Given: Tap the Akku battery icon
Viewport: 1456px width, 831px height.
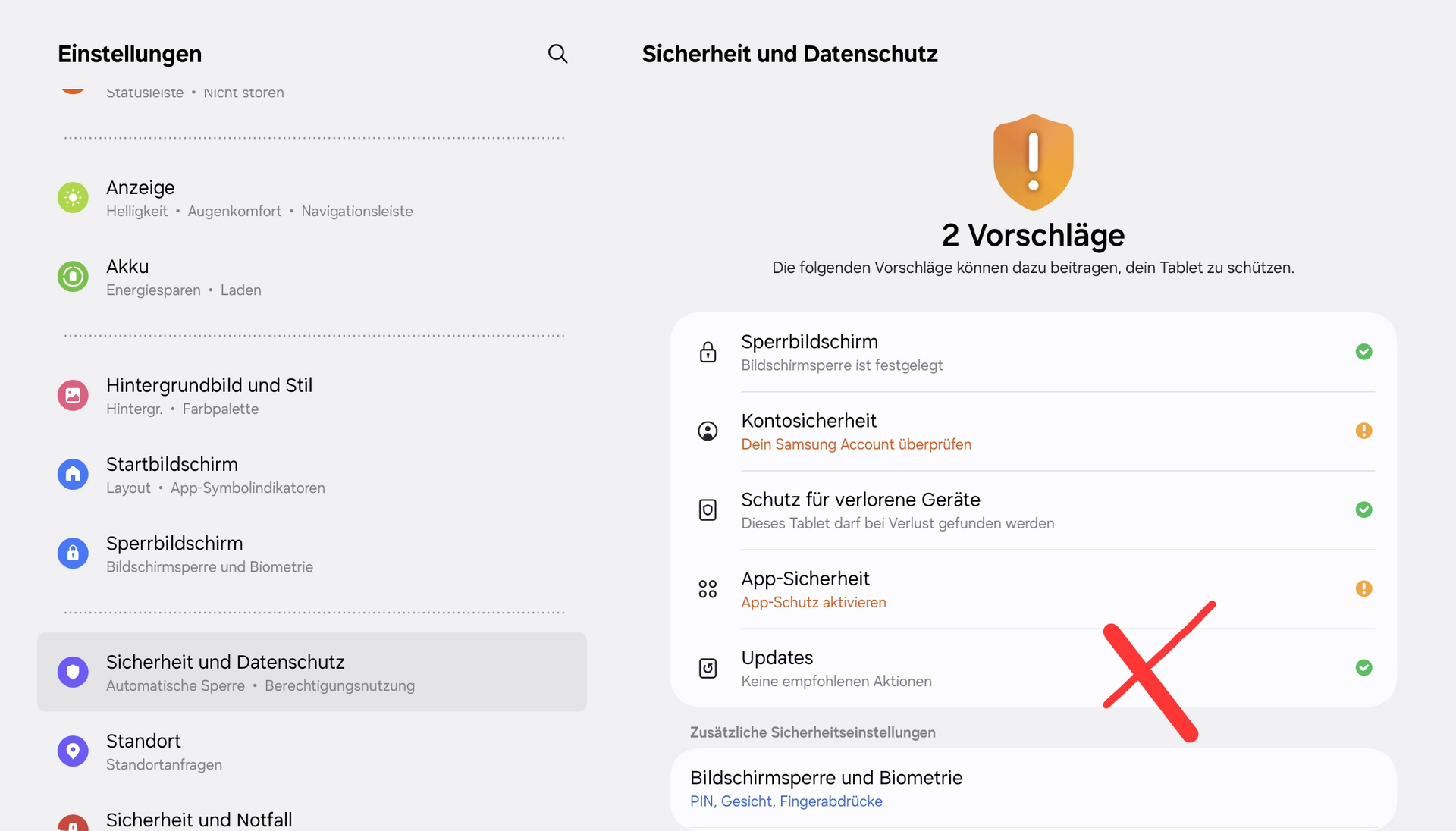Looking at the screenshot, I should [73, 277].
